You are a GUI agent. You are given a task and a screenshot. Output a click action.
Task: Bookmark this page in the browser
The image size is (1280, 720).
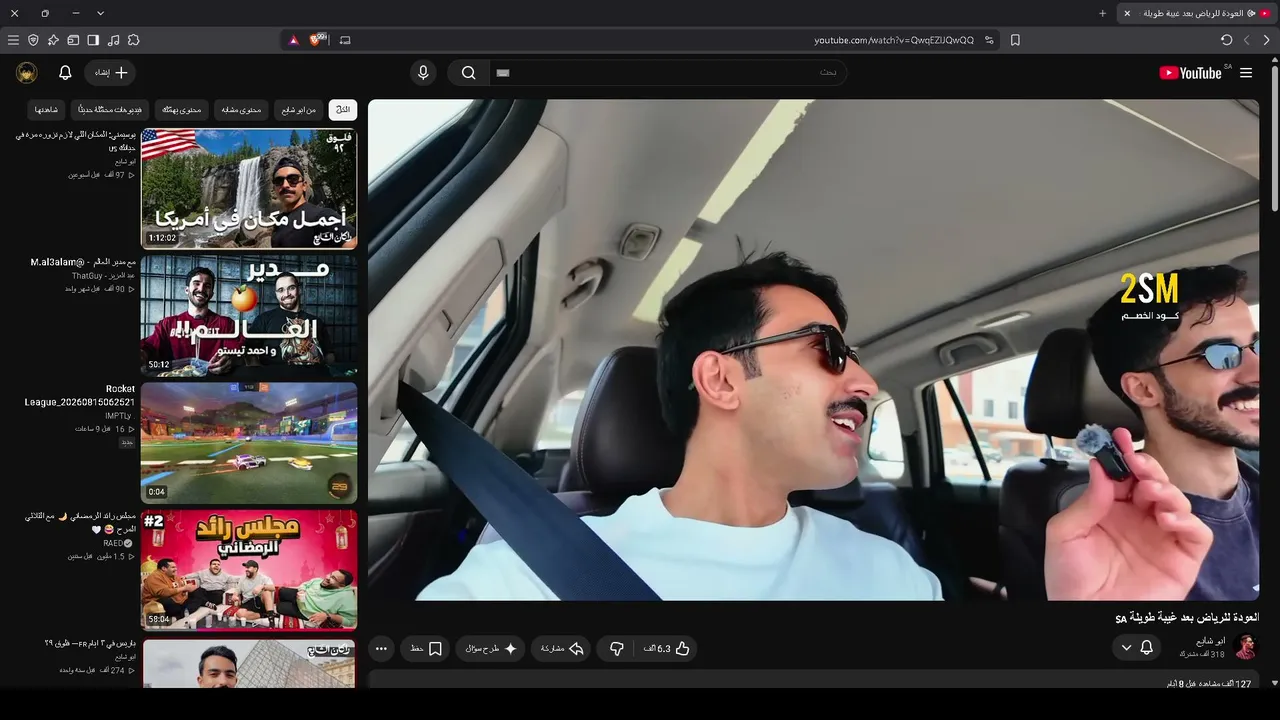click(1015, 40)
